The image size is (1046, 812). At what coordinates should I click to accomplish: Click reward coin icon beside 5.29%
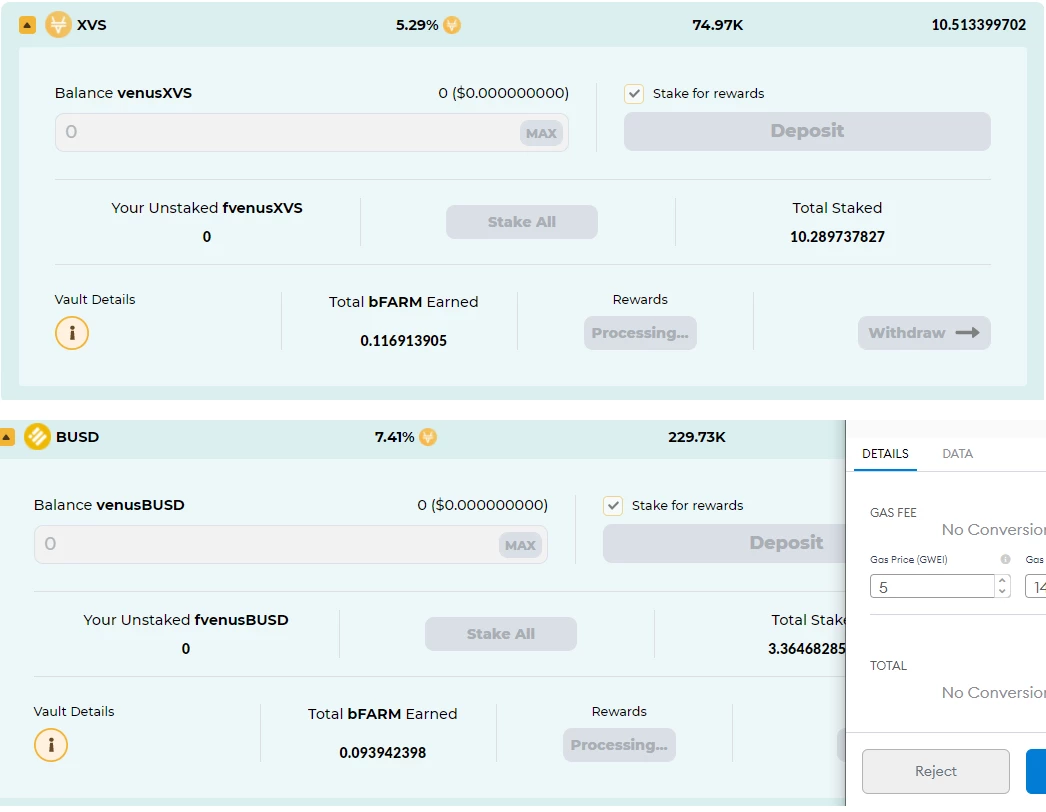tap(452, 25)
